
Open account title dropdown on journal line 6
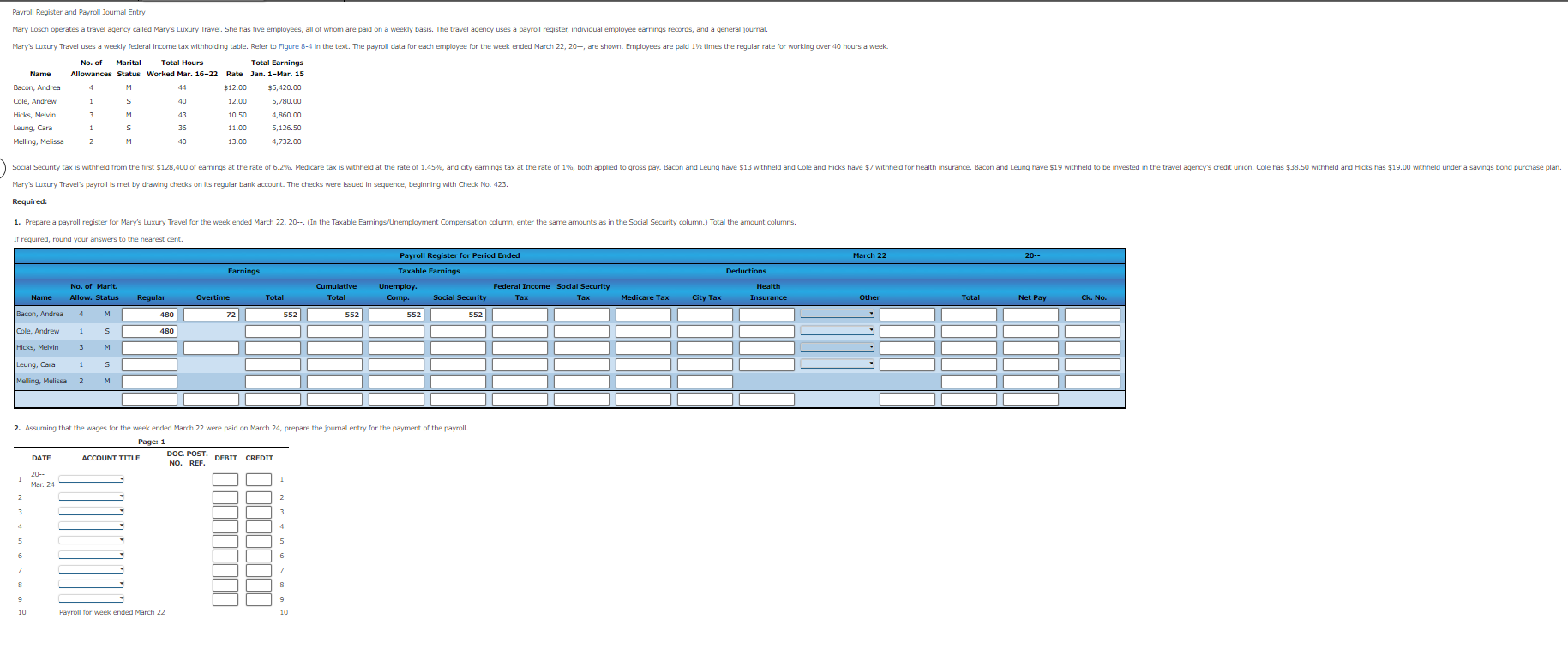(91, 555)
